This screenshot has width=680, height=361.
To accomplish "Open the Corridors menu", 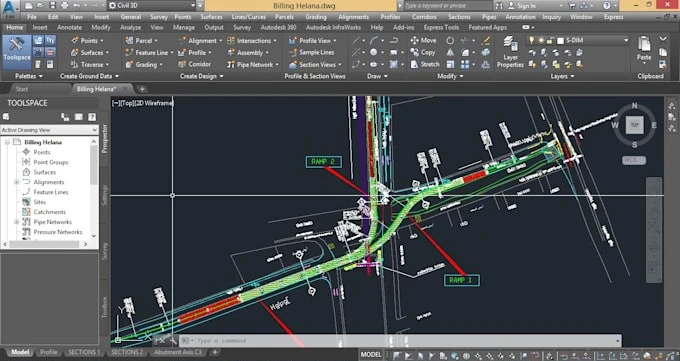I will click(424, 17).
